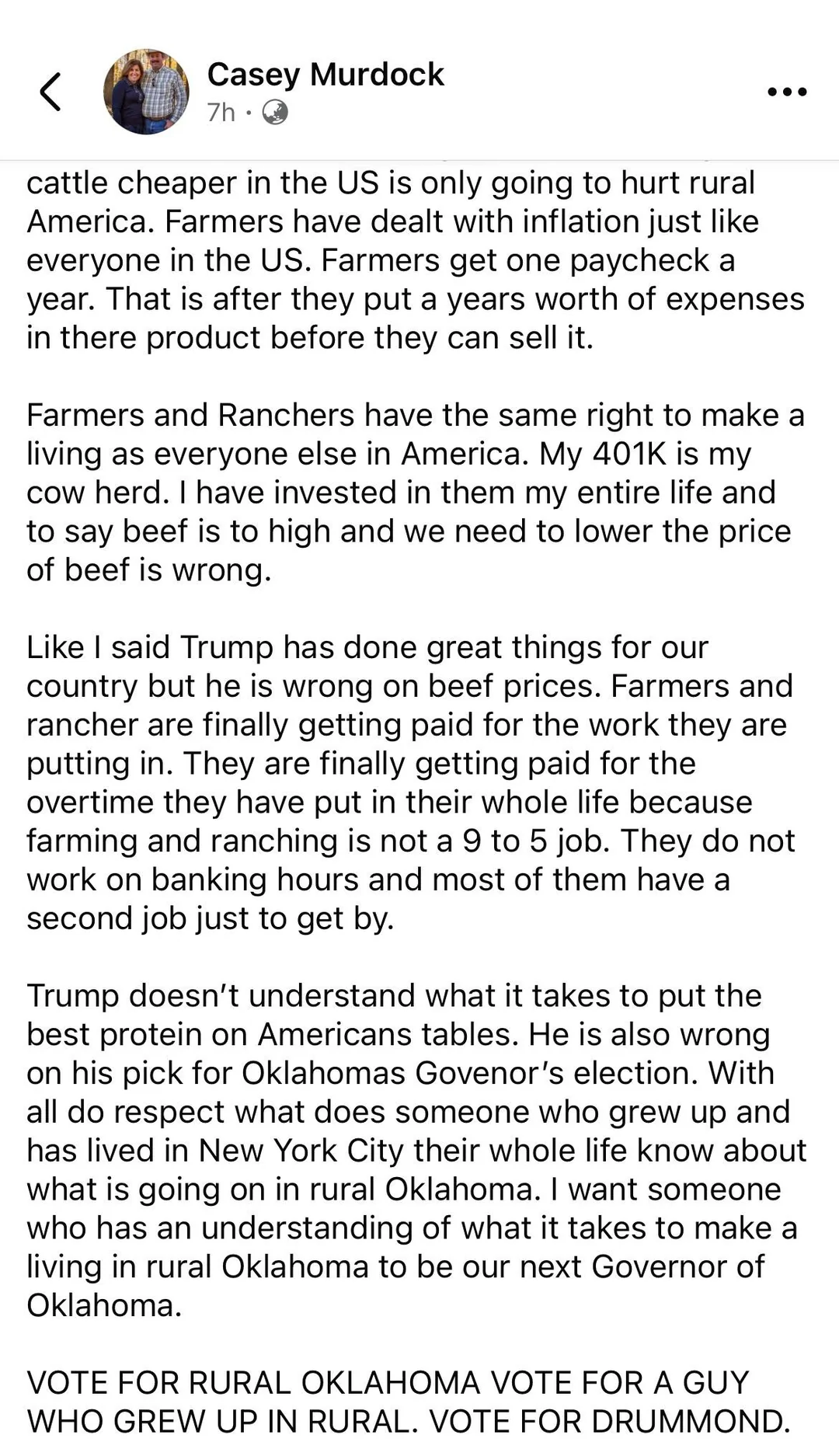Screen dimensions: 839x1456
Task: Click the single word line 'Oklahoma.'
Action: 104,1305
